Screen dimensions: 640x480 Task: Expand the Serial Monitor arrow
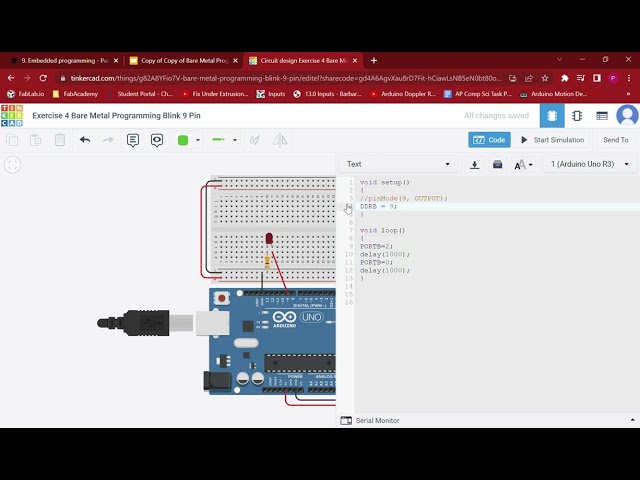point(632,420)
